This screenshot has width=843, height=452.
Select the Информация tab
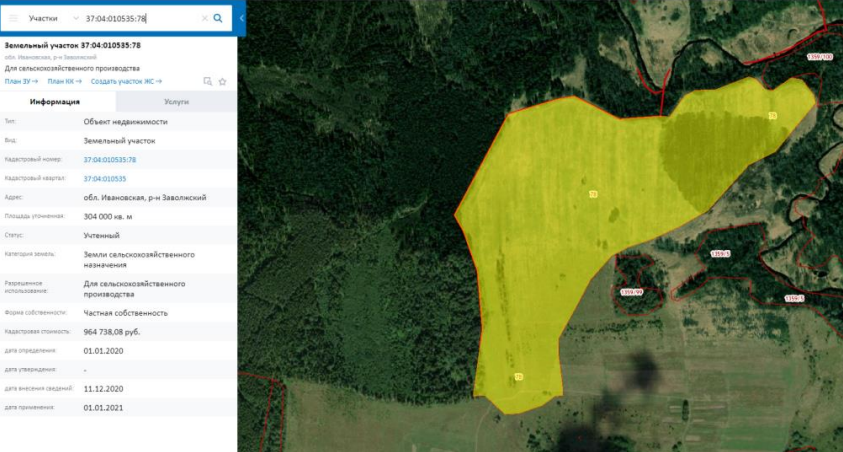click(x=55, y=102)
